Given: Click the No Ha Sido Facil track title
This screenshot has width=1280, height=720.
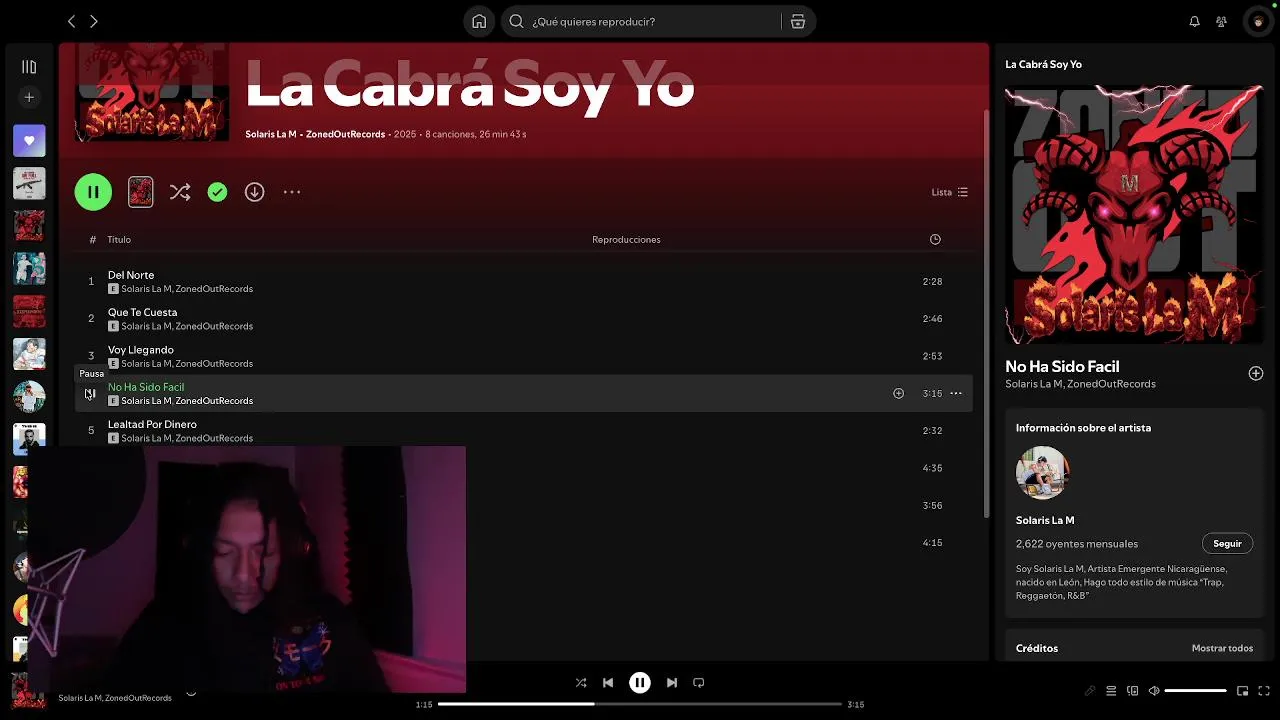Looking at the screenshot, I should [146, 387].
